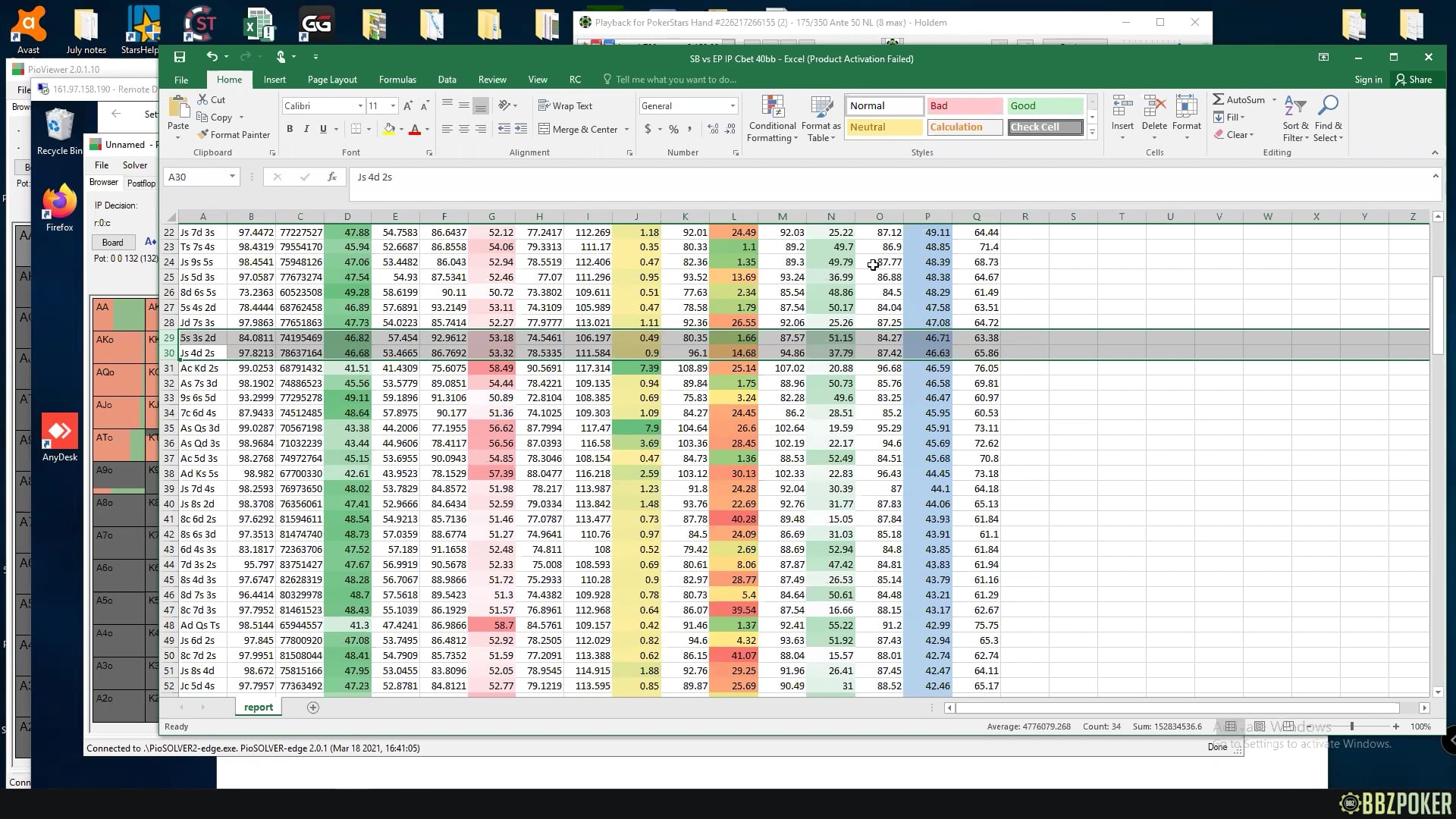Open the fill color dropdown arrow

coord(402,129)
